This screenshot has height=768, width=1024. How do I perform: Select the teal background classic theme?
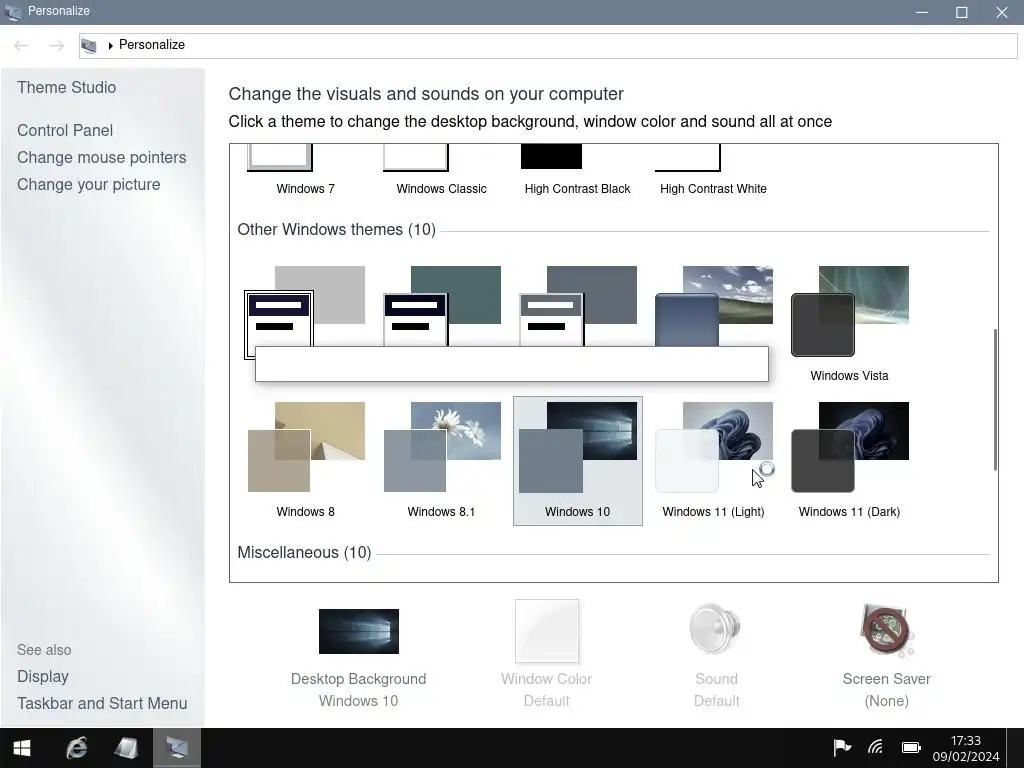(442, 307)
